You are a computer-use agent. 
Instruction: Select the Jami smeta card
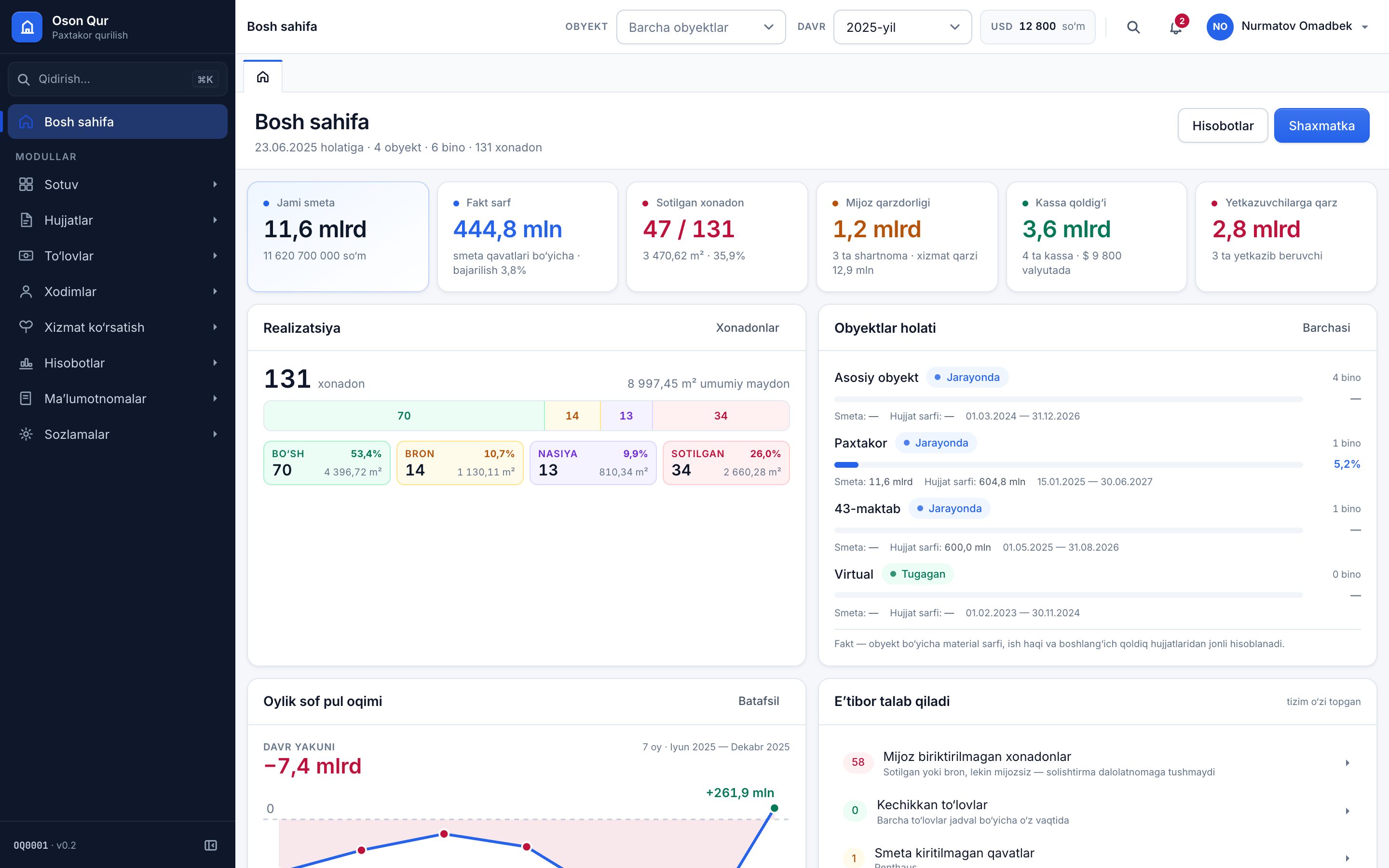pos(338,236)
